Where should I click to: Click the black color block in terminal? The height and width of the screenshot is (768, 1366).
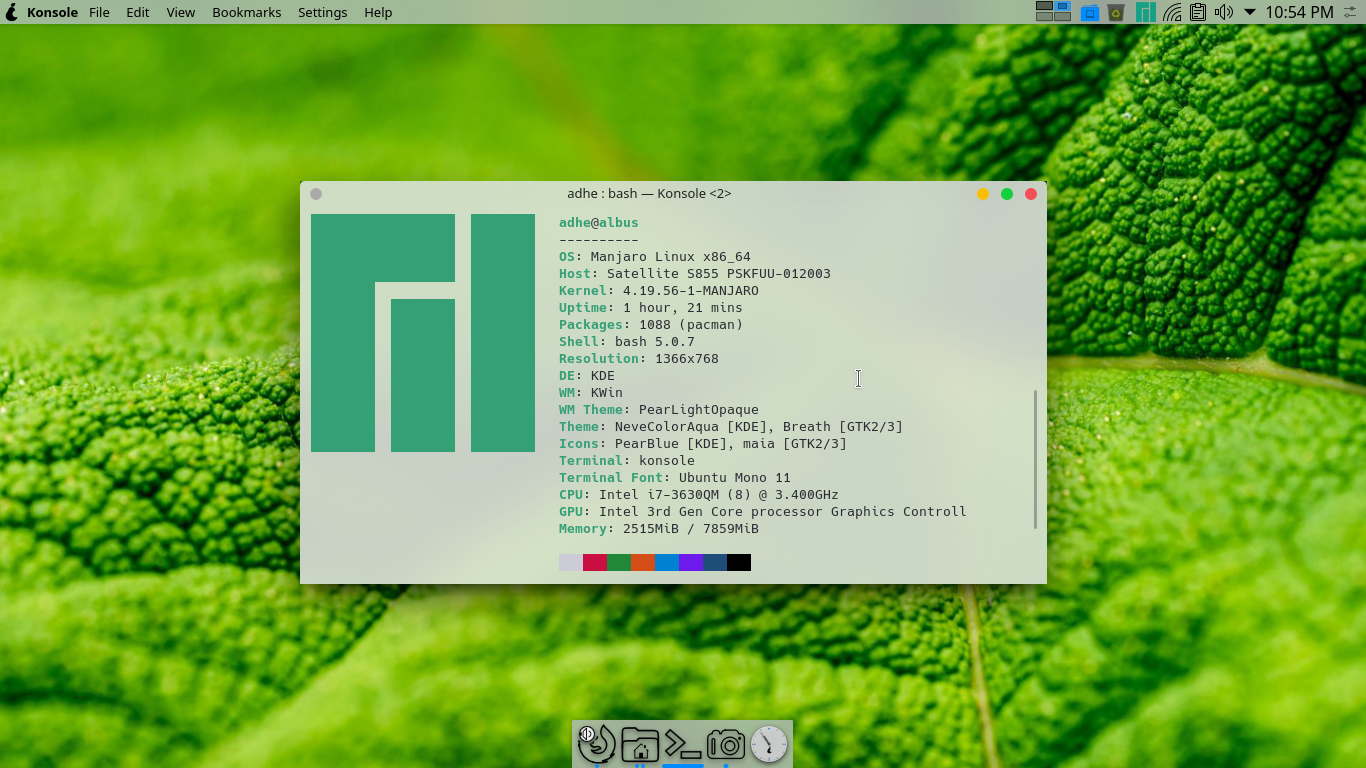pos(739,562)
